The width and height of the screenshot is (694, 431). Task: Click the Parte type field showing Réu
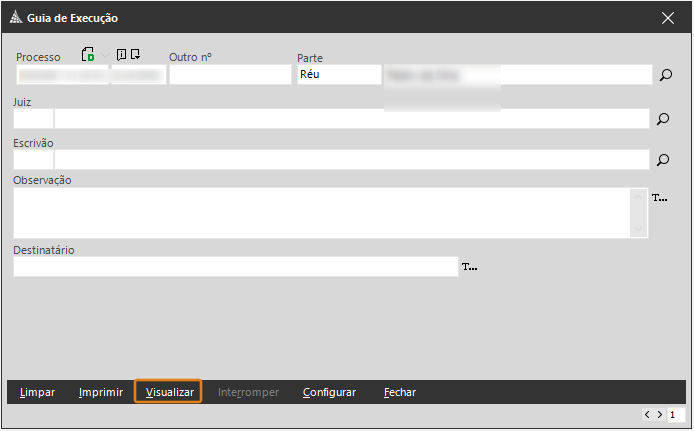(339, 75)
